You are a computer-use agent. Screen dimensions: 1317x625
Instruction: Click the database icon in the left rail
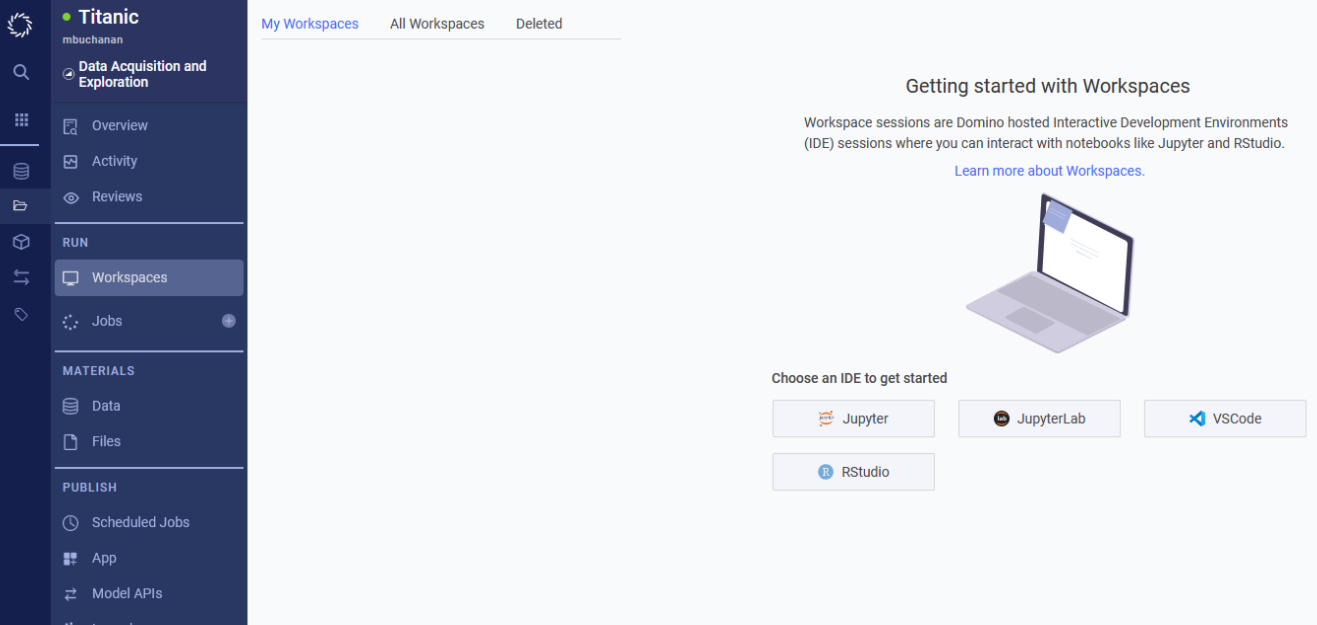click(21, 171)
